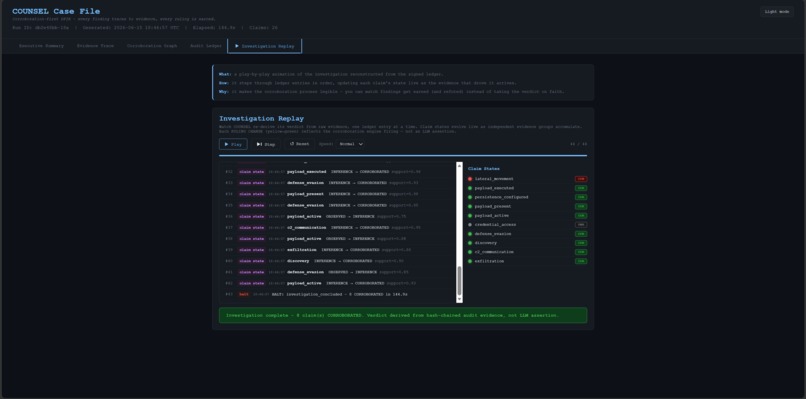Reset the investigation replay
The height and width of the screenshot is (399, 806).
[x=299, y=144]
